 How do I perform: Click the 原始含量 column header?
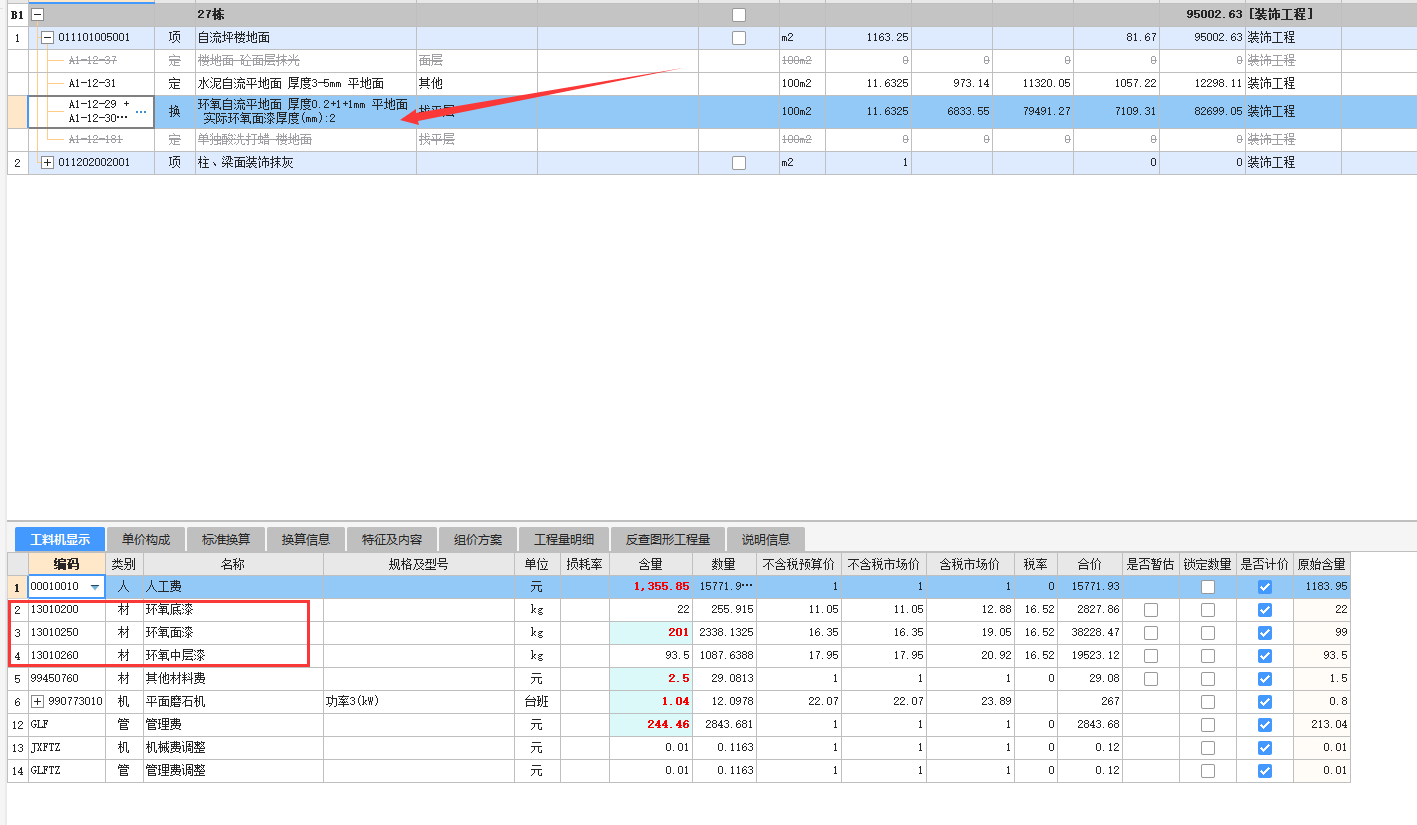(x=1321, y=564)
